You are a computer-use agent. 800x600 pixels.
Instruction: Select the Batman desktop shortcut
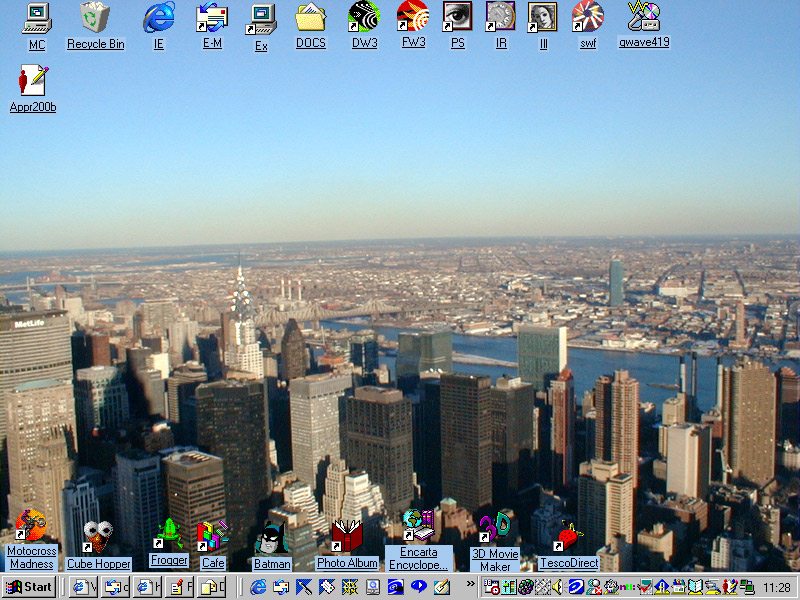(271, 540)
